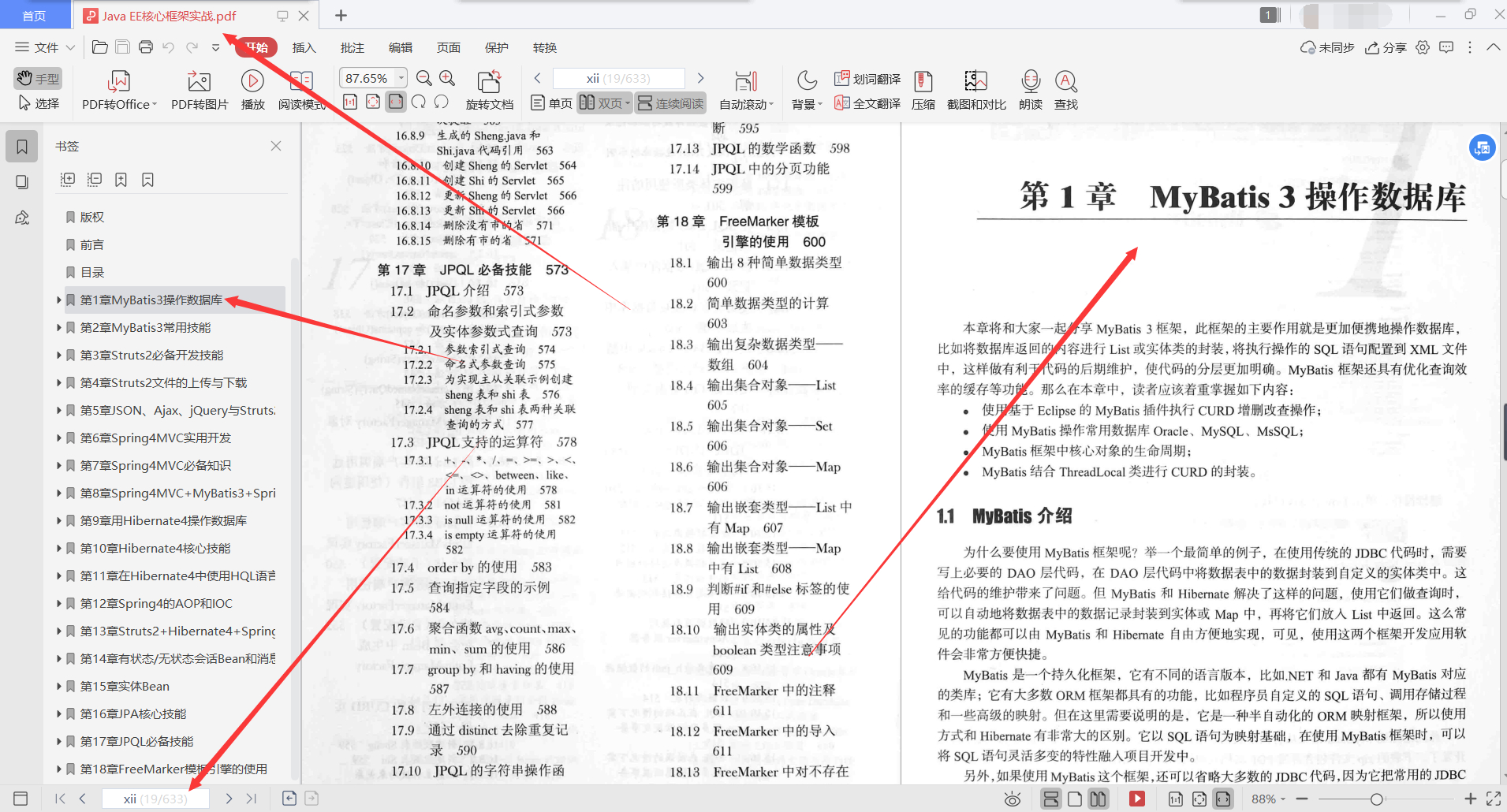Go to previous page using toolbar left chevron
Viewport: 1507px width, 812px height.
538,78
